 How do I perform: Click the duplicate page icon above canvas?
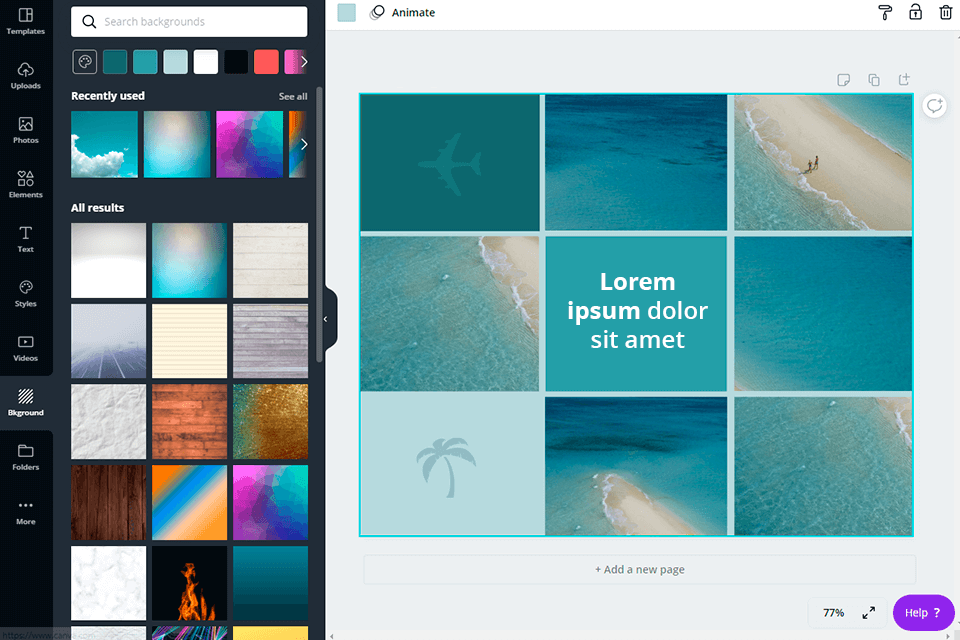(x=874, y=80)
